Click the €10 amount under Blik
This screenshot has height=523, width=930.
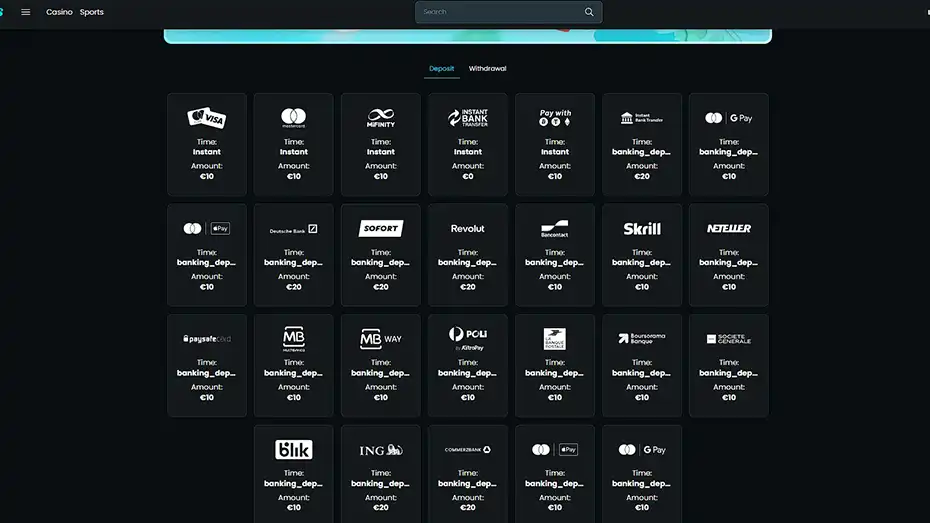click(294, 508)
